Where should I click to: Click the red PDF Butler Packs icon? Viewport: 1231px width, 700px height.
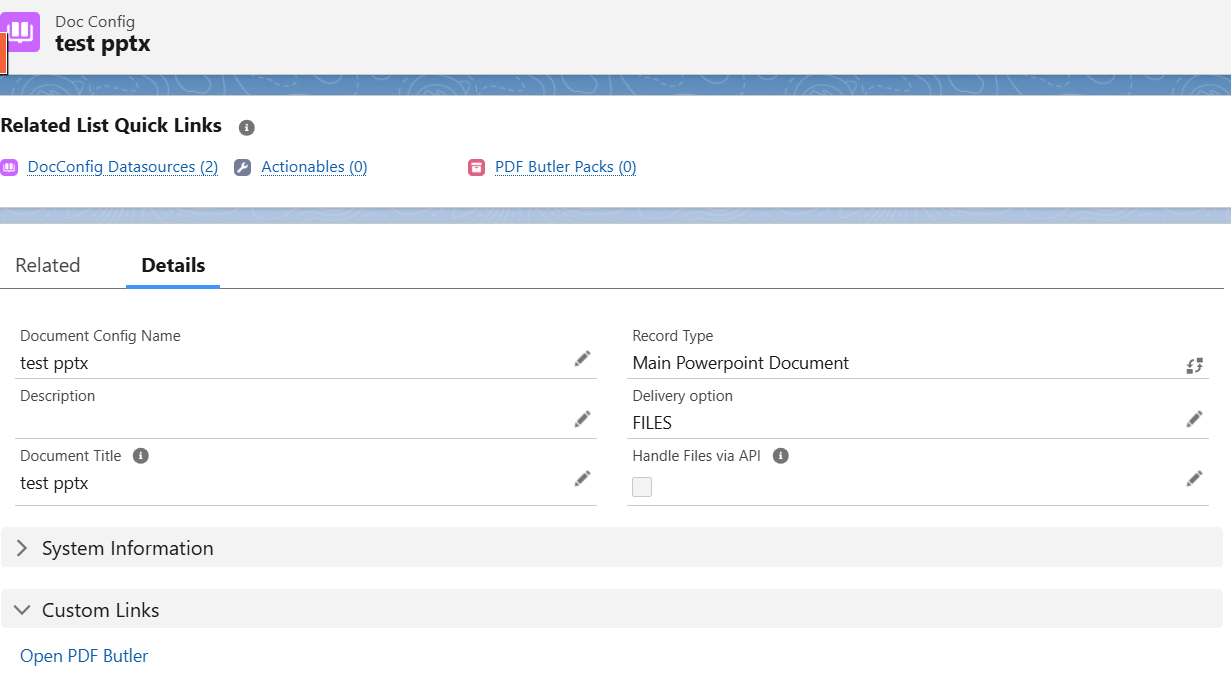click(x=475, y=167)
